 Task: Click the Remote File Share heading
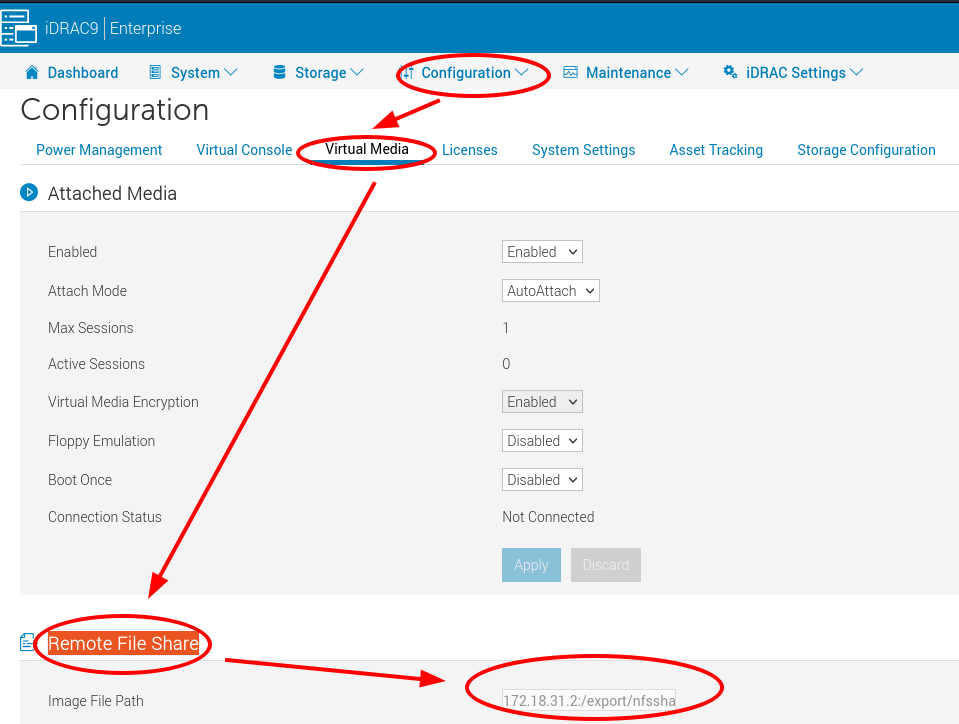coord(124,643)
